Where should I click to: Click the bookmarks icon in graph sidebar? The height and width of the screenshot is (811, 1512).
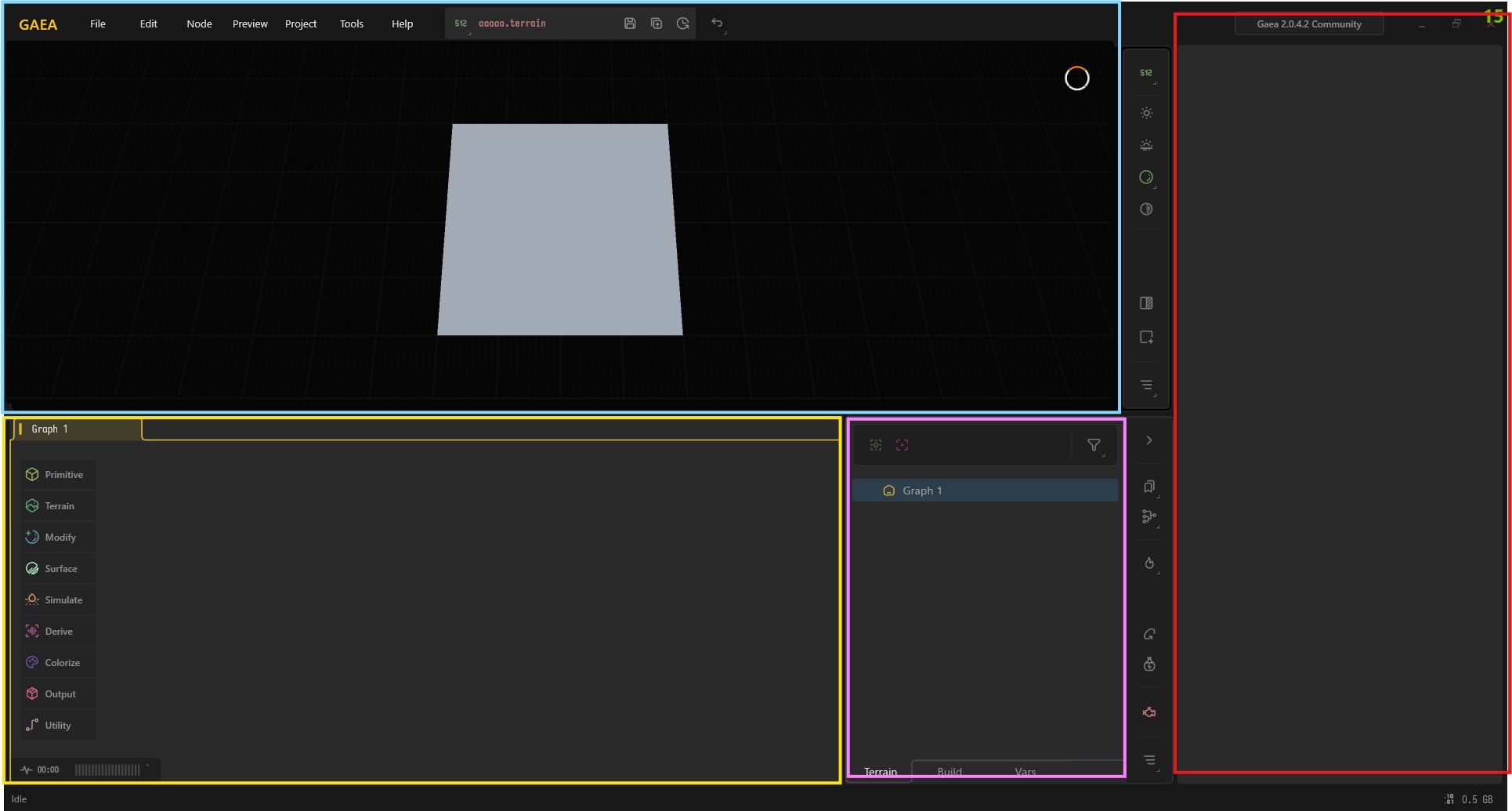coord(1148,487)
